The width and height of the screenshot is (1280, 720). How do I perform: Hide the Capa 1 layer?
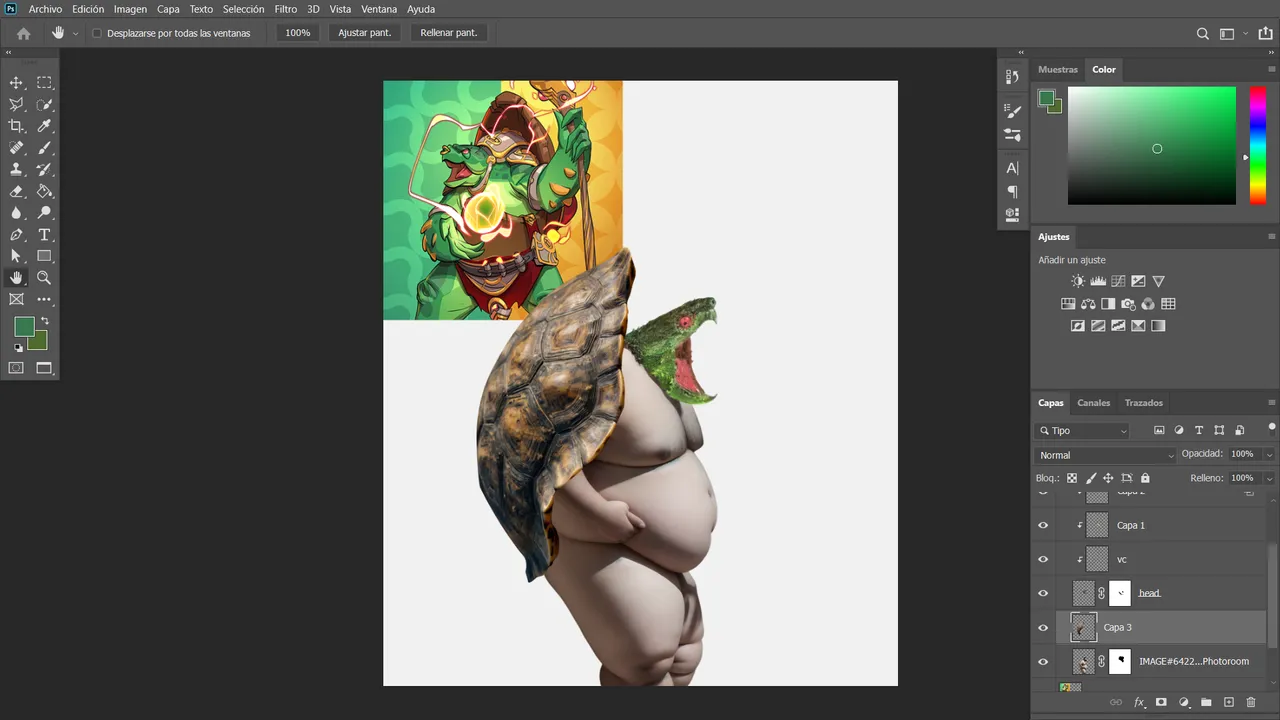tap(1043, 525)
